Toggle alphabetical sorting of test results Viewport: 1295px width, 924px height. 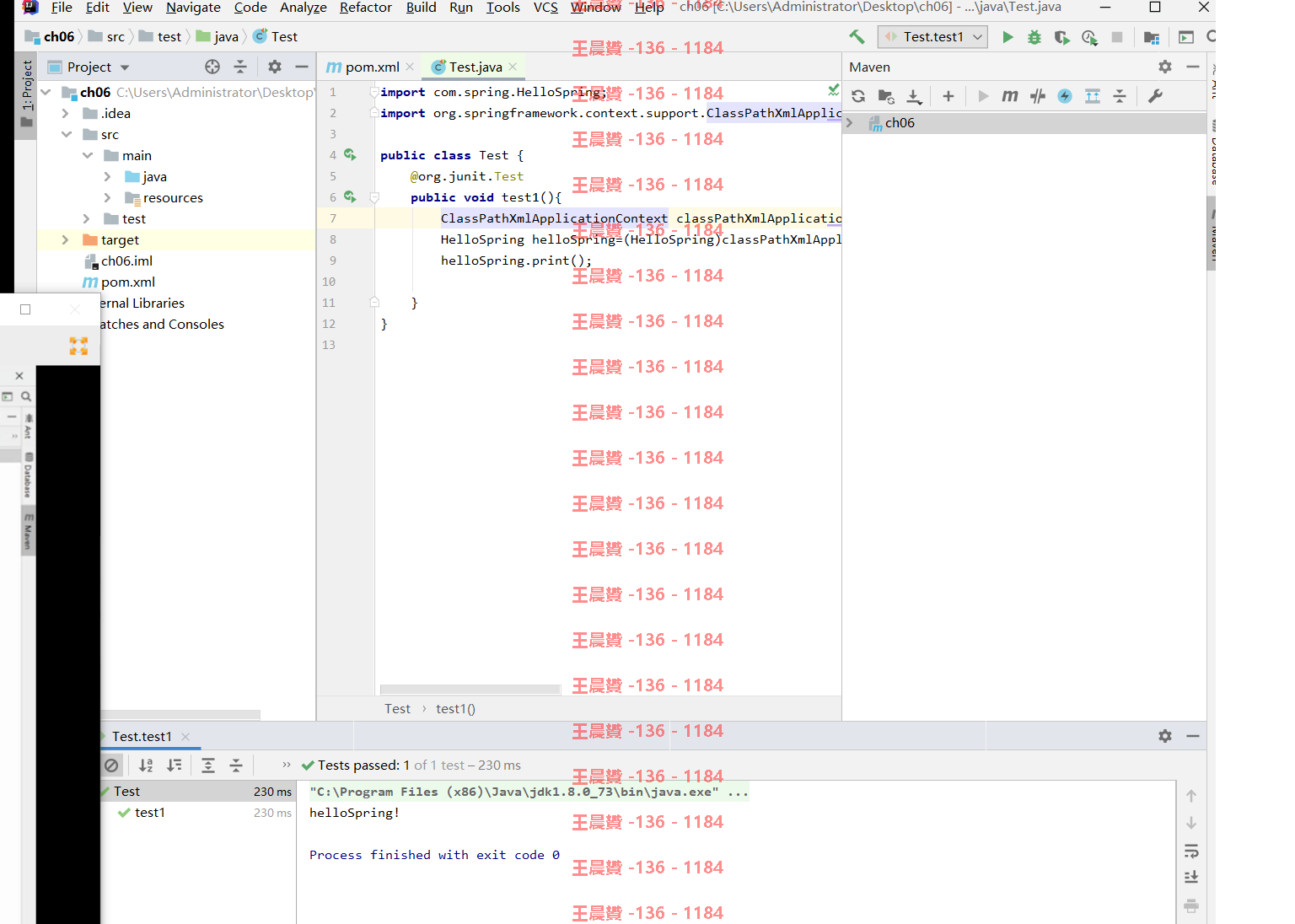pos(146,766)
